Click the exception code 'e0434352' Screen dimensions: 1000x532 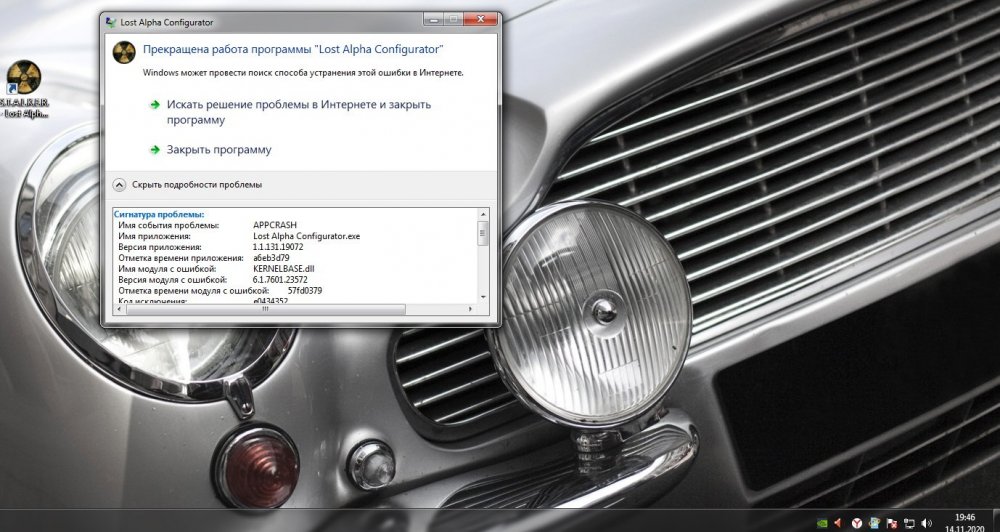[270, 300]
